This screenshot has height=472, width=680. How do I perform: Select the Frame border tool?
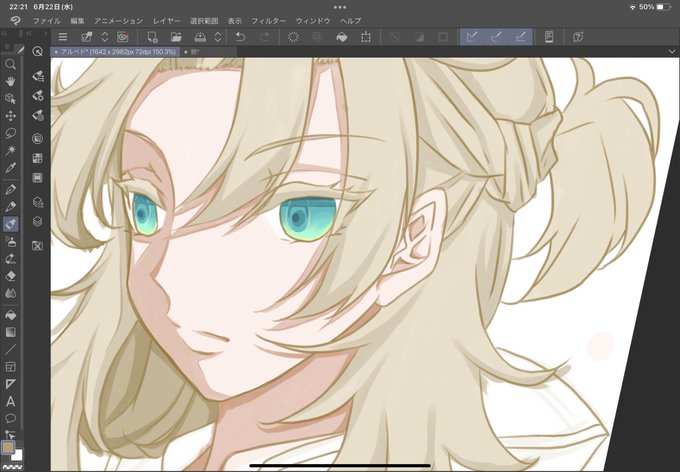tap(10, 367)
